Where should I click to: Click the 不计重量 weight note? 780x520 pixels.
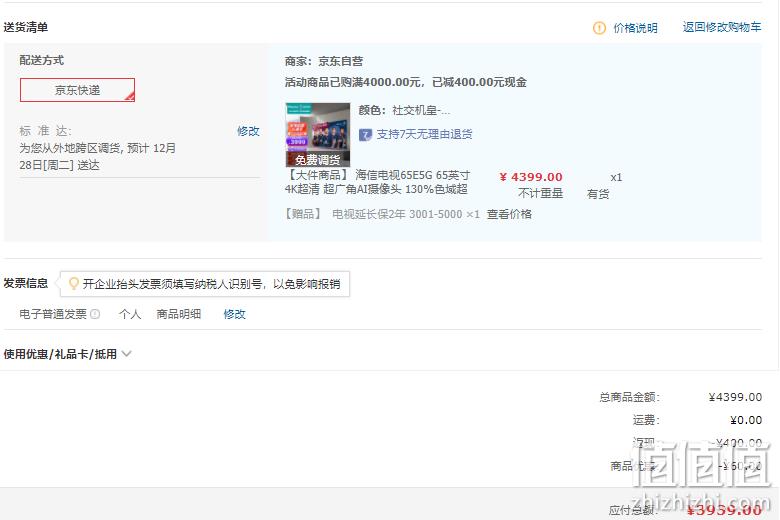[x=540, y=193]
